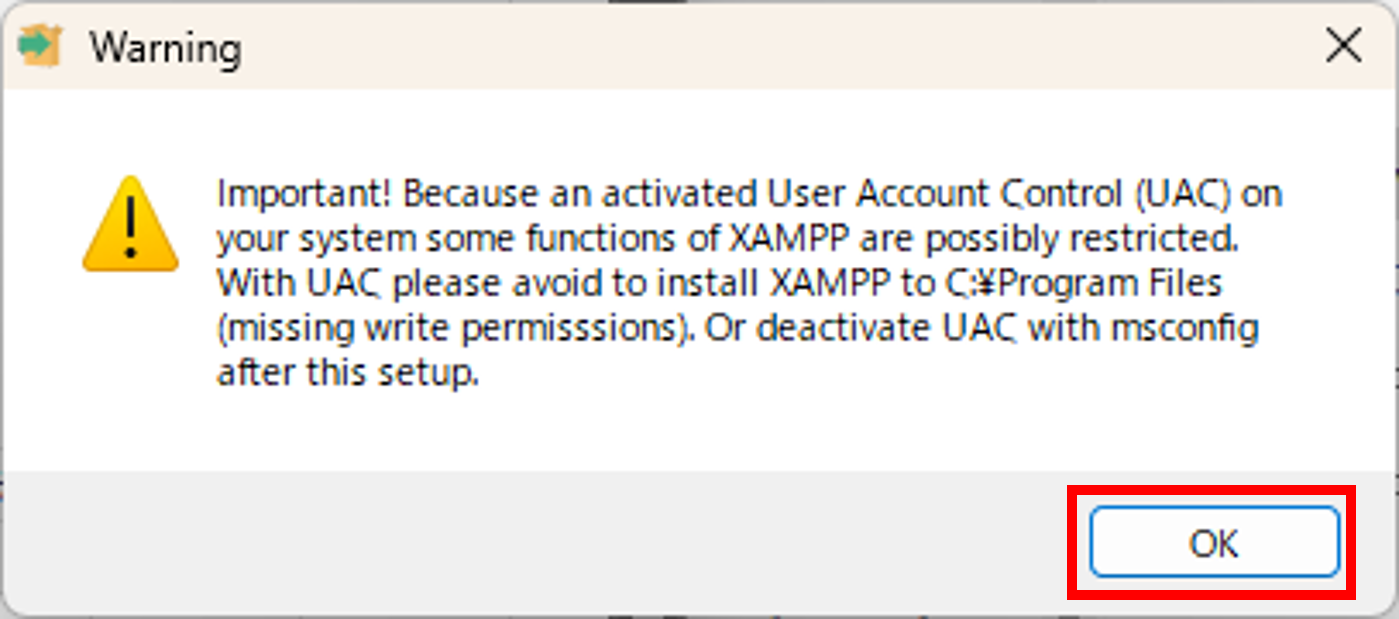Click the dialog title bar area
The width and height of the screenshot is (1399, 619).
700,45
